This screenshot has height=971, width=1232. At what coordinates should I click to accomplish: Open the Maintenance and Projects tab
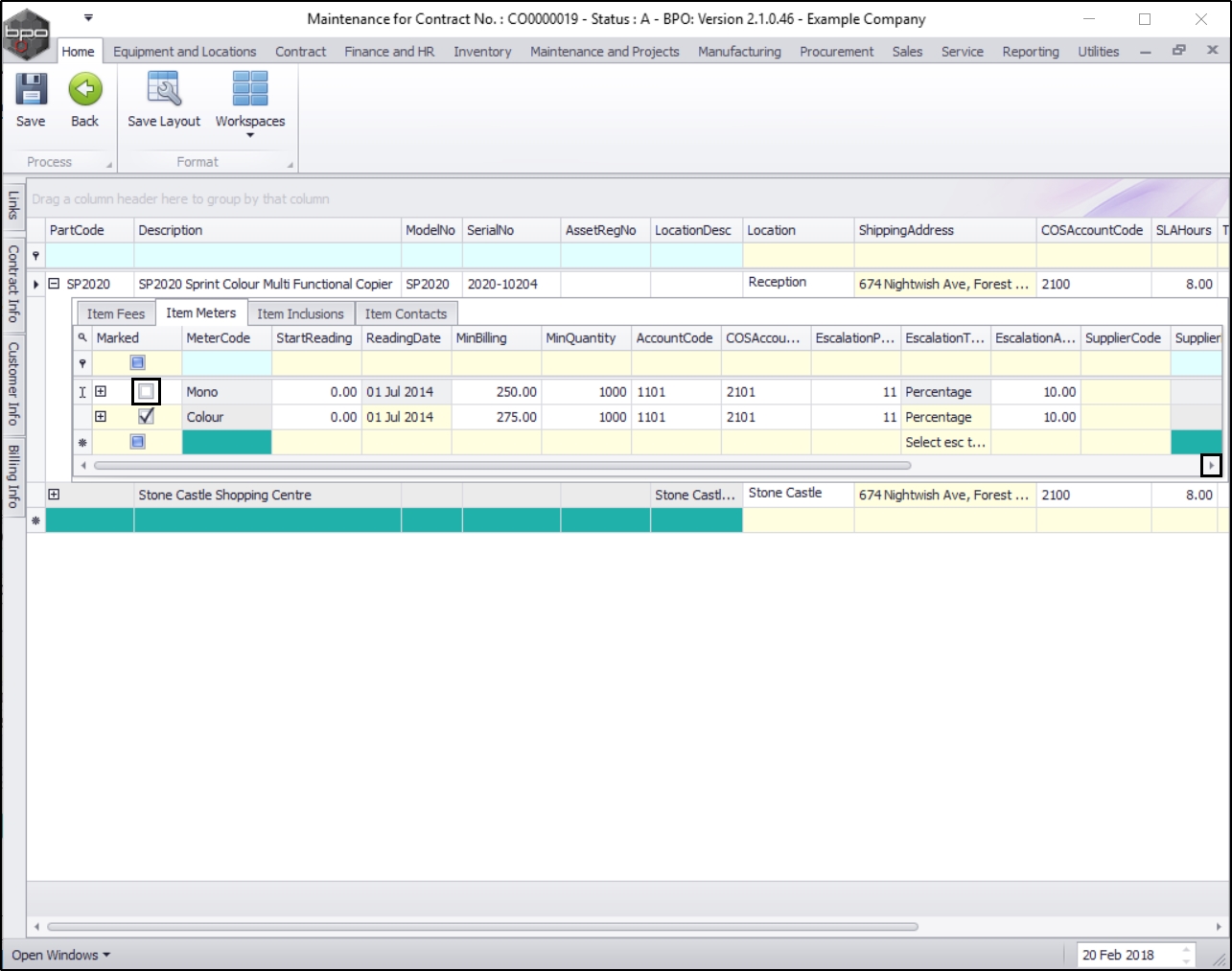click(605, 52)
